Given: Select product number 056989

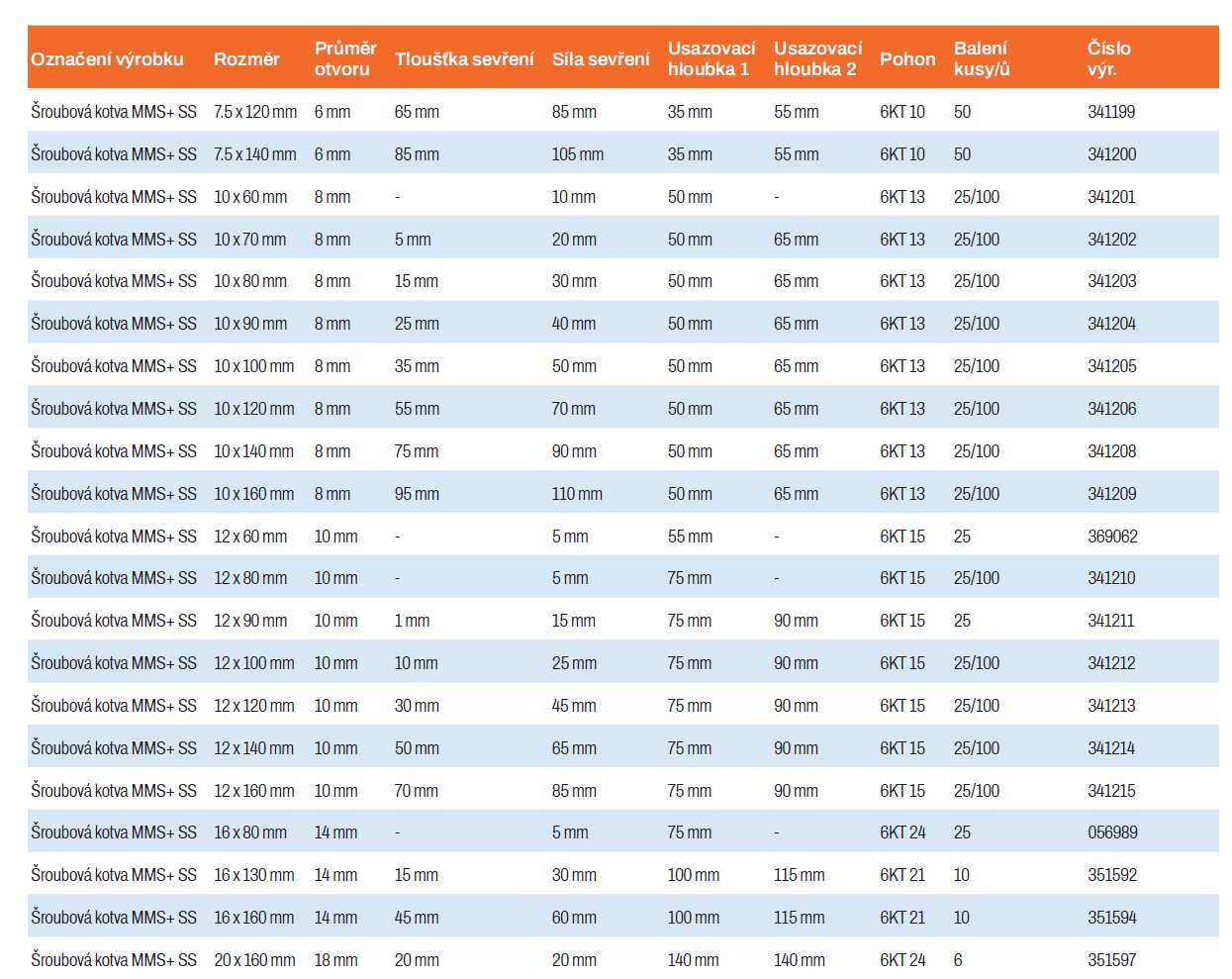Looking at the screenshot, I should tap(1112, 832).
